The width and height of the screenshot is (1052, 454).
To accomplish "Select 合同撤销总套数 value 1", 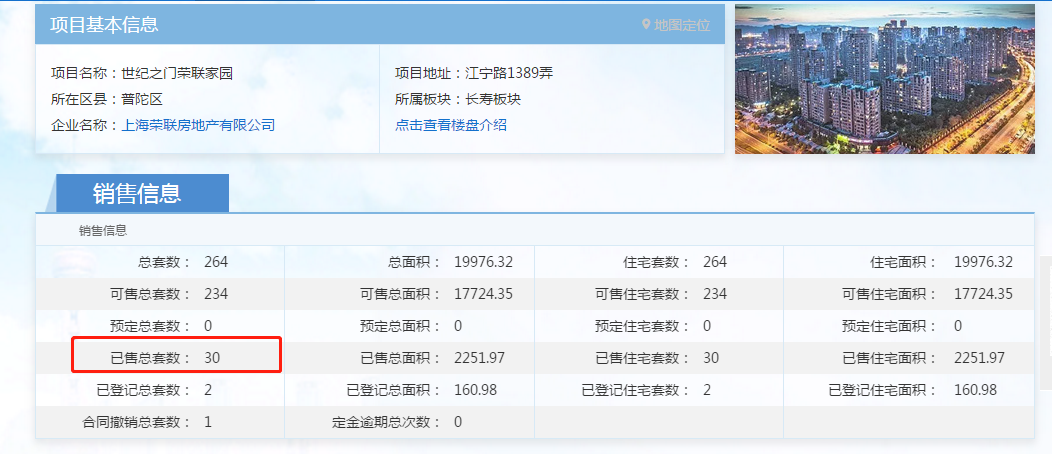I will (x=208, y=422).
